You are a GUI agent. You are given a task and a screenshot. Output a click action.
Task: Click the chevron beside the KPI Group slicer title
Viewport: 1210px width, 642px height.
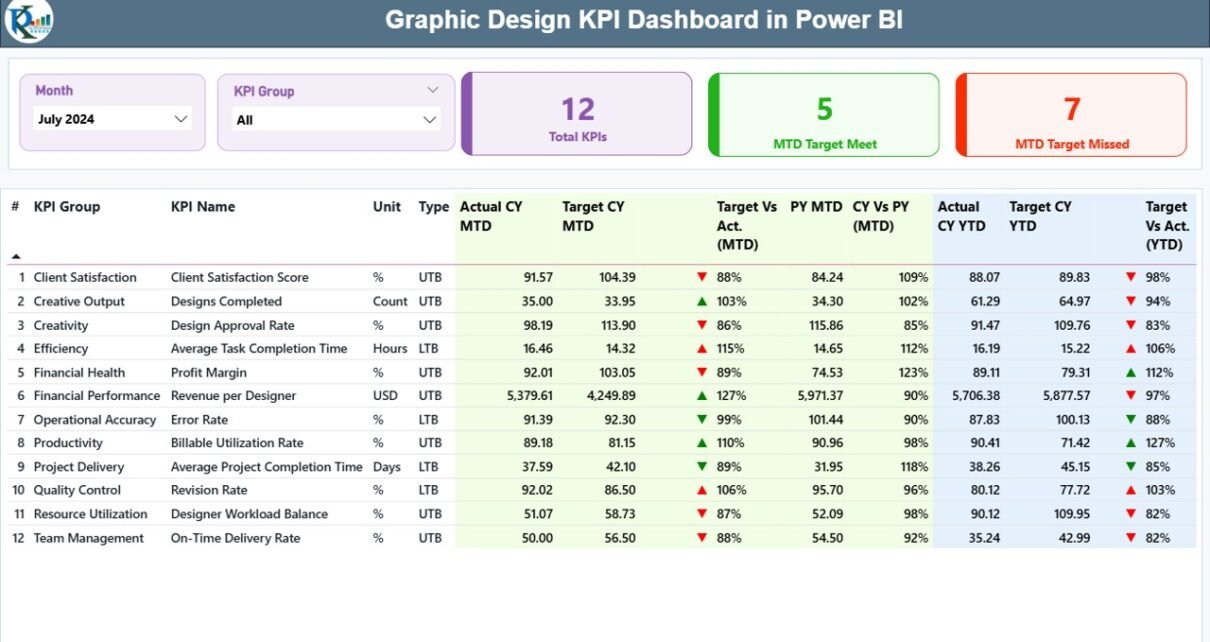[x=433, y=90]
